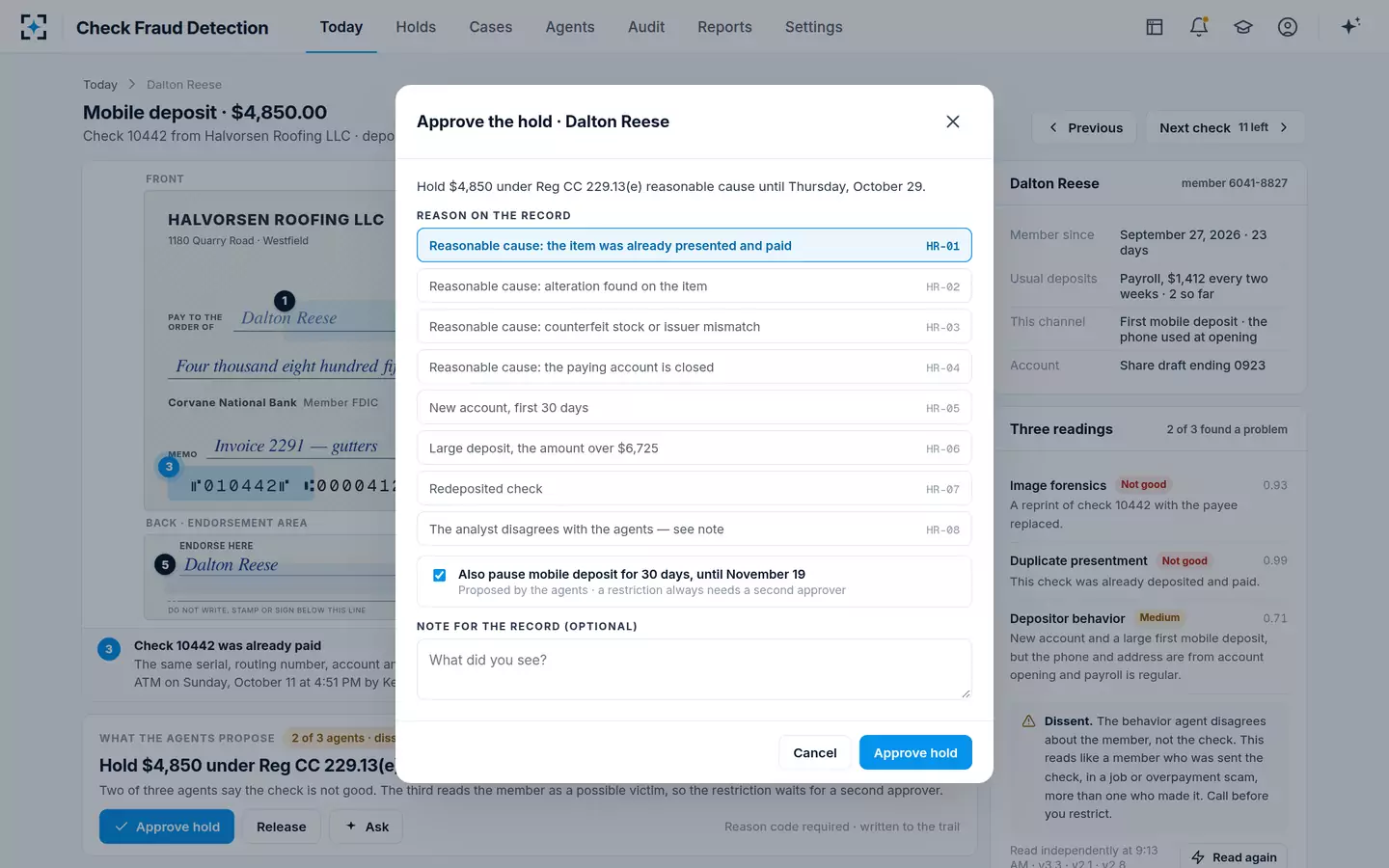Open the notifications bell
This screenshot has width=1389, height=868.
1199,27
